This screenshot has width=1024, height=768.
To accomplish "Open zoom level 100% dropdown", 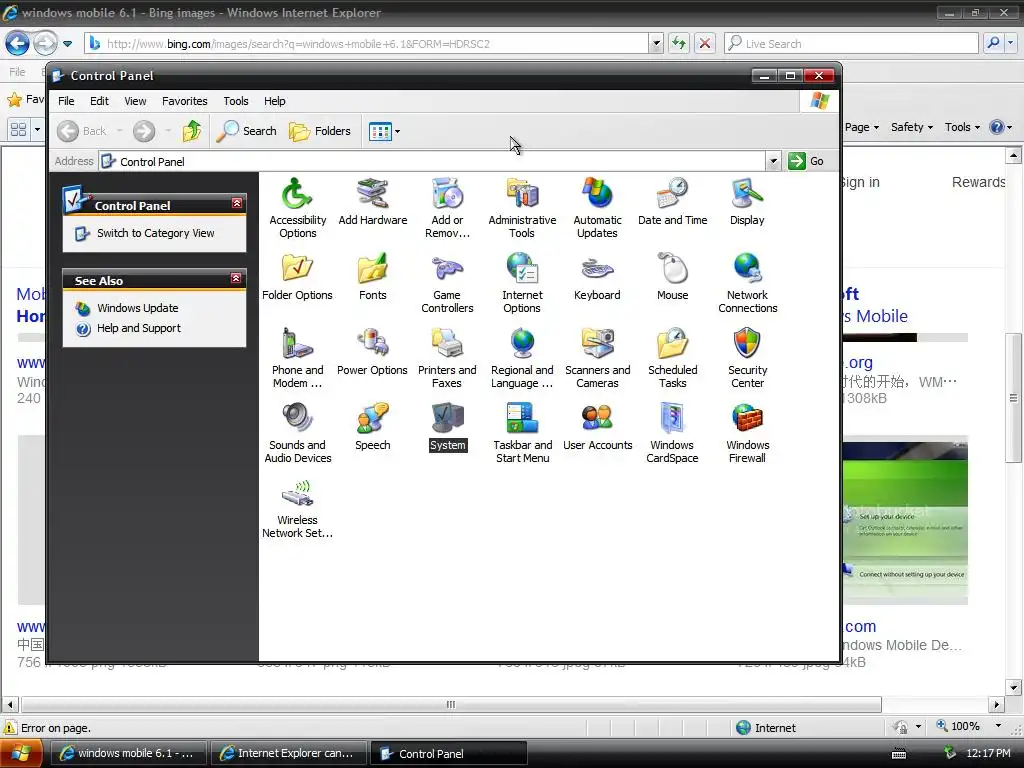I will point(998,726).
